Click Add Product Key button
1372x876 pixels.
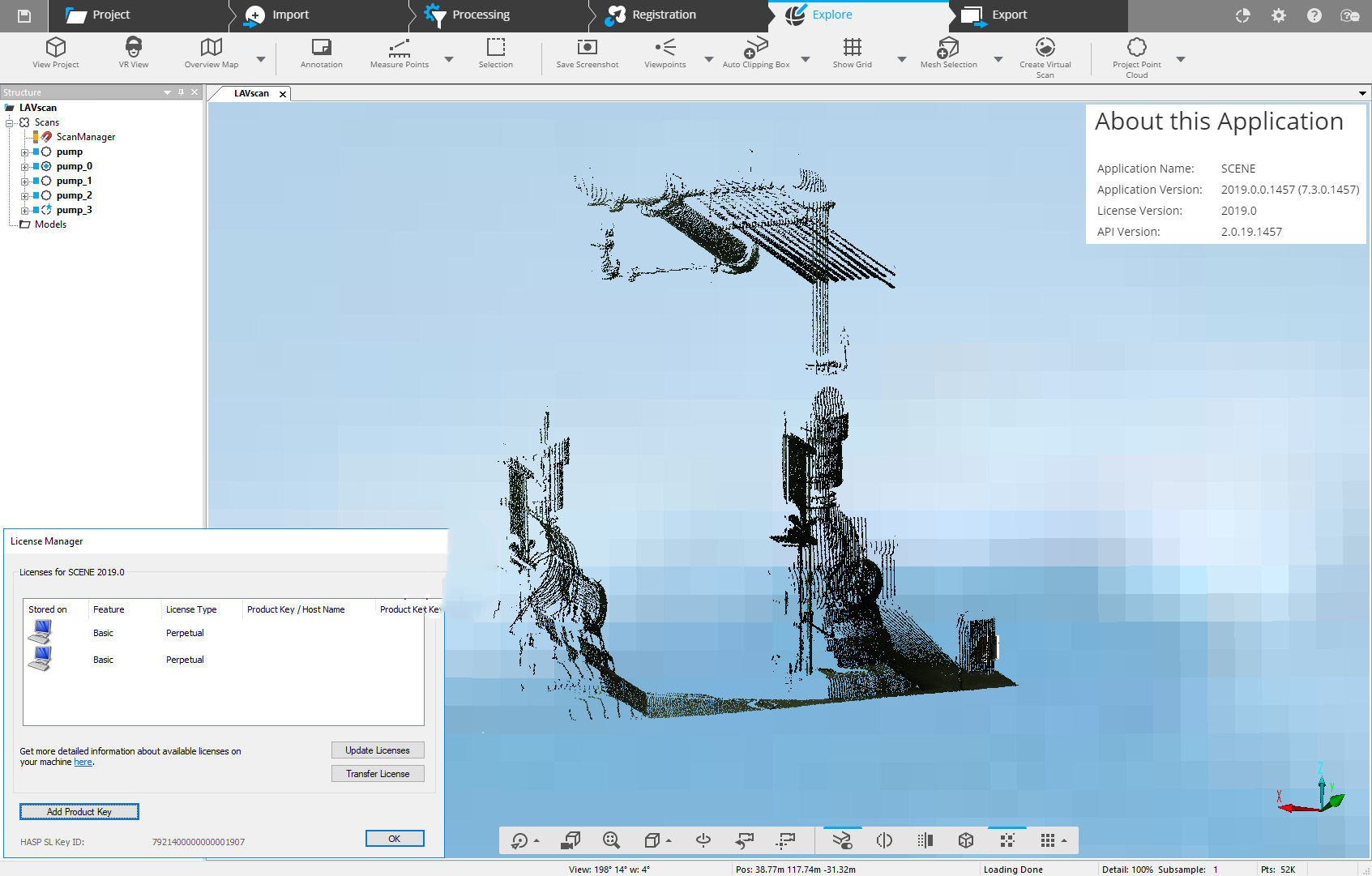coord(79,812)
